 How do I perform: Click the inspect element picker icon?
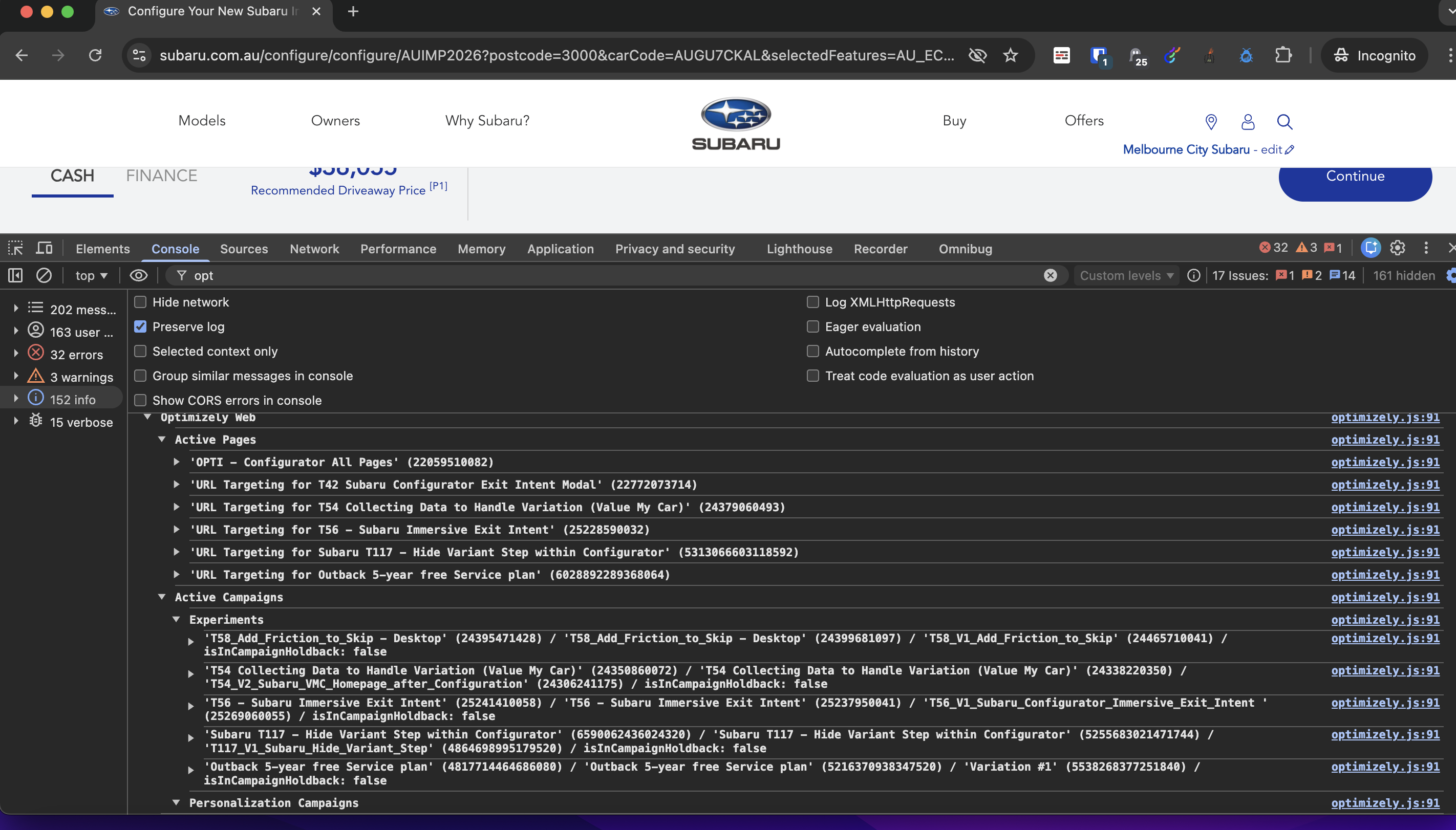click(15, 248)
